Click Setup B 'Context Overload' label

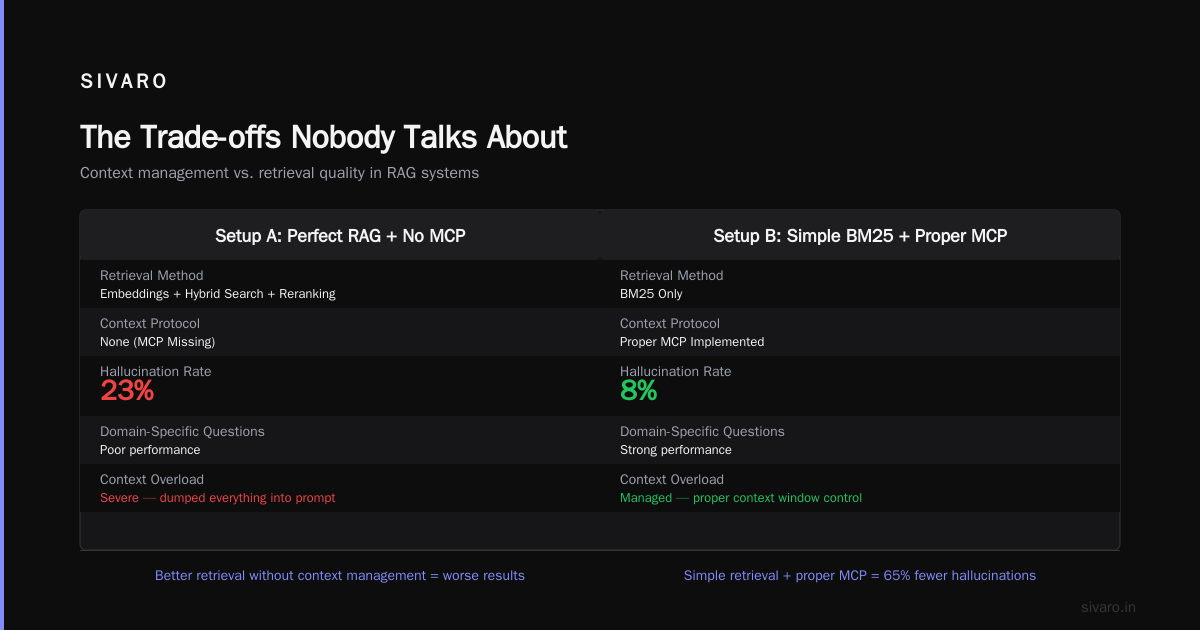tap(672, 479)
